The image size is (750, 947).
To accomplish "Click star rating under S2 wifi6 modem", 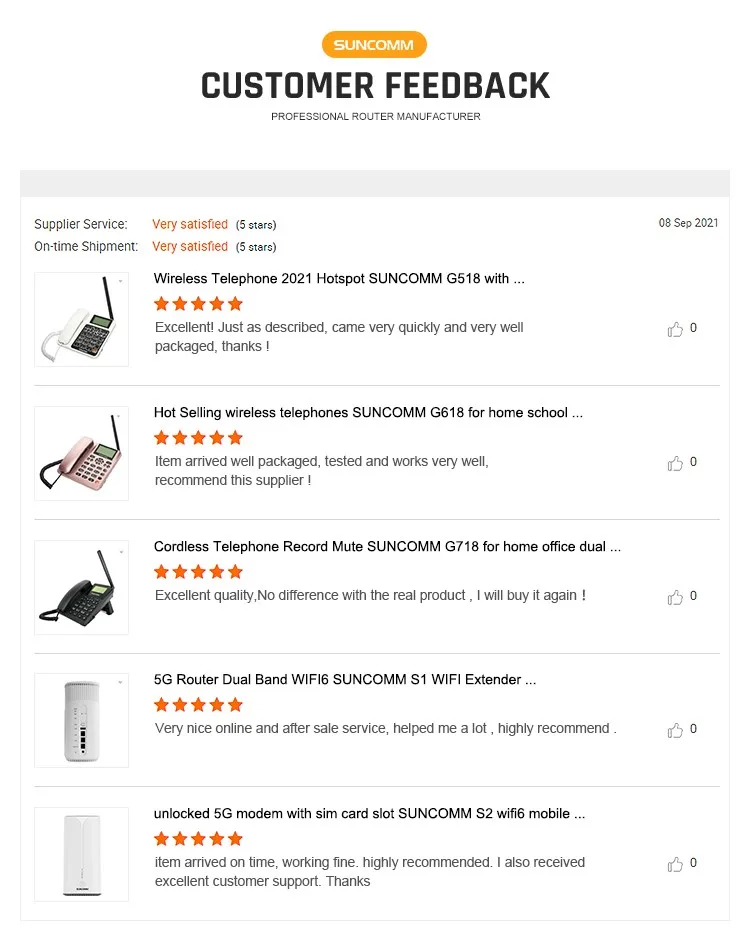I will [198, 838].
